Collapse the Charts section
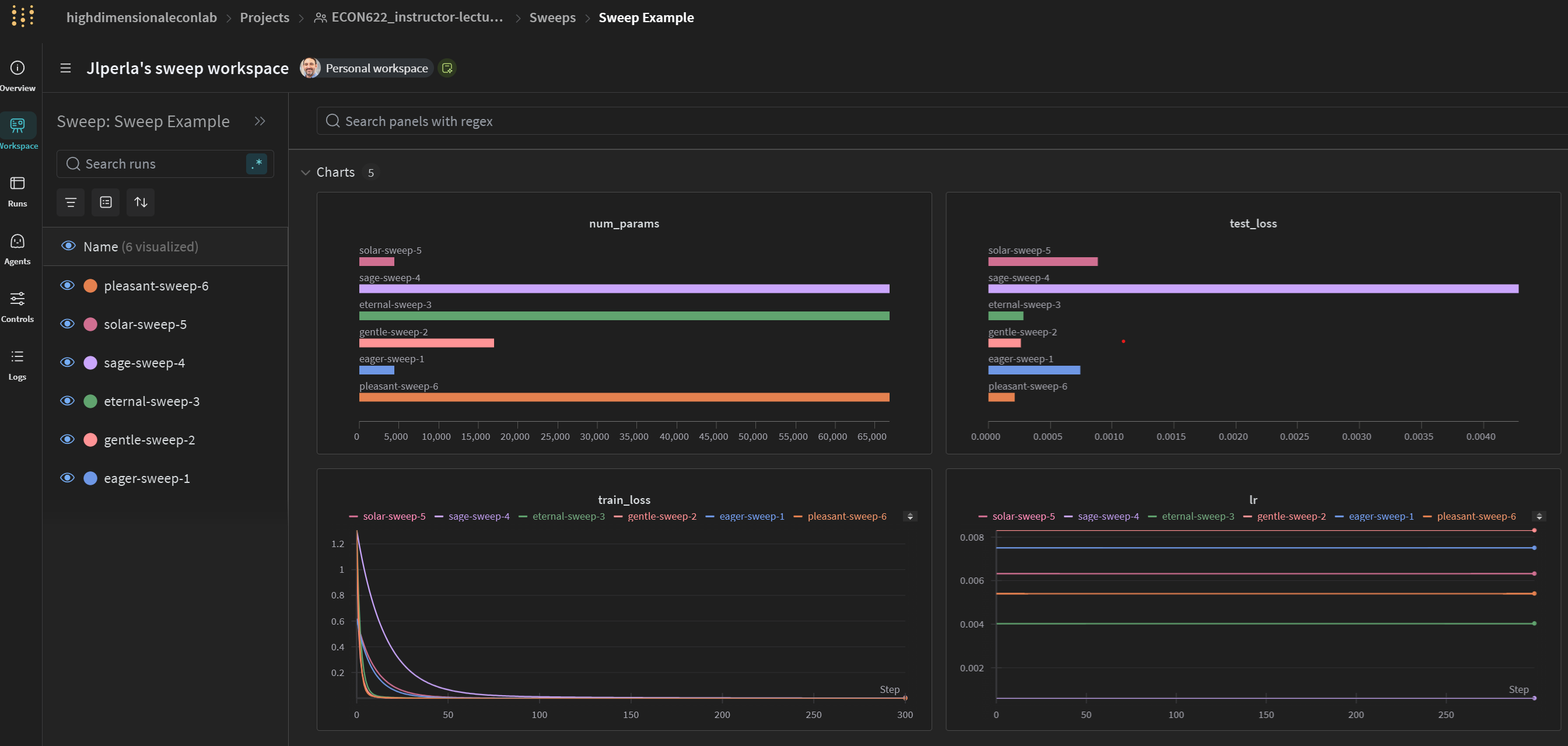This screenshot has width=1568, height=746. click(x=306, y=173)
